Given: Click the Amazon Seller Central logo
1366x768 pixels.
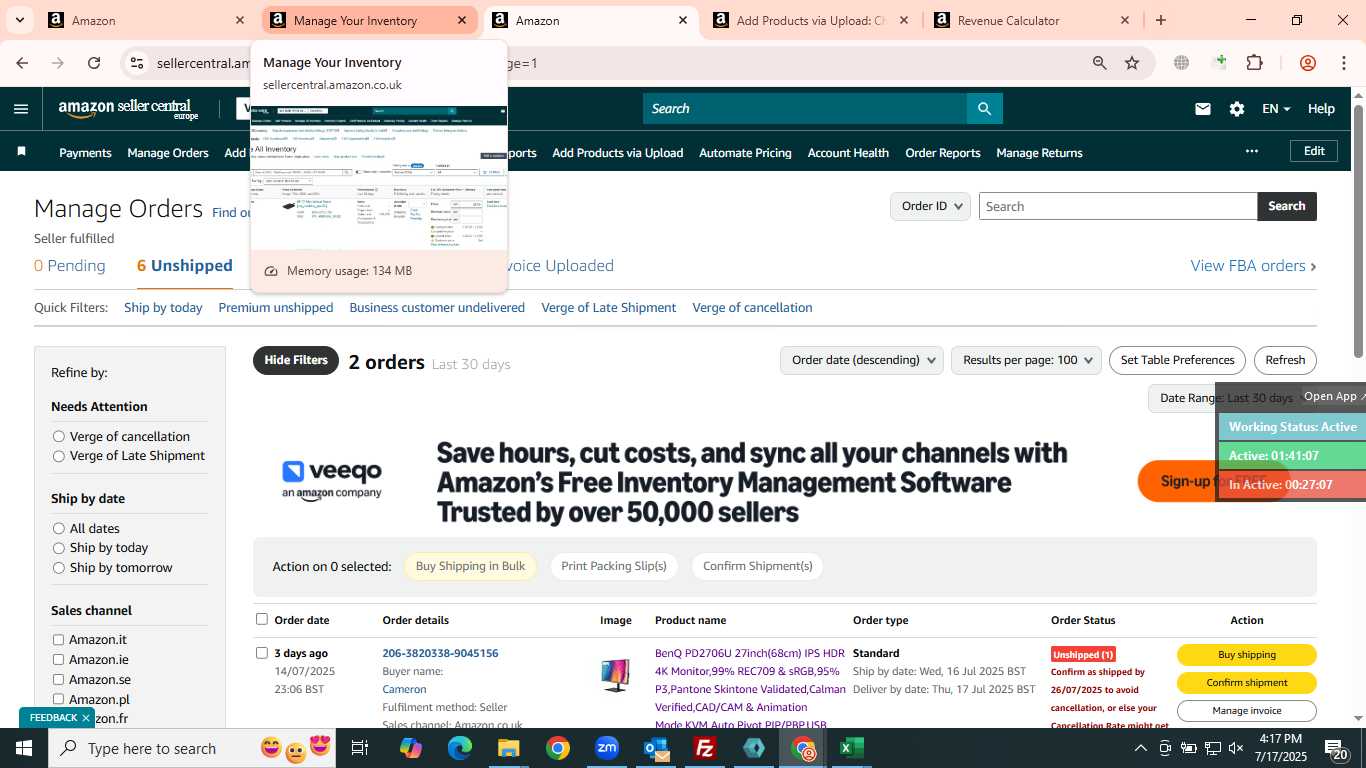Looking at the screenshot, I should tap(128, 109).
